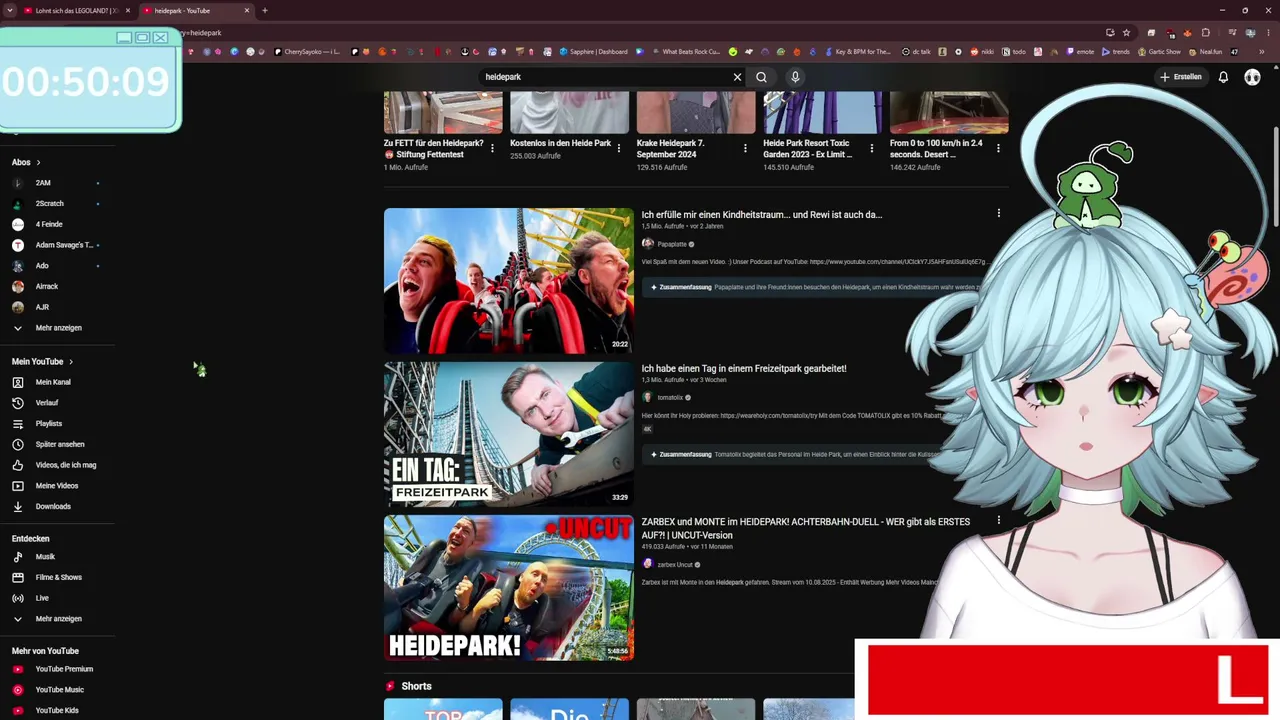Visit the tomatolix channel

pyautogui.click(x=666, y=398)
